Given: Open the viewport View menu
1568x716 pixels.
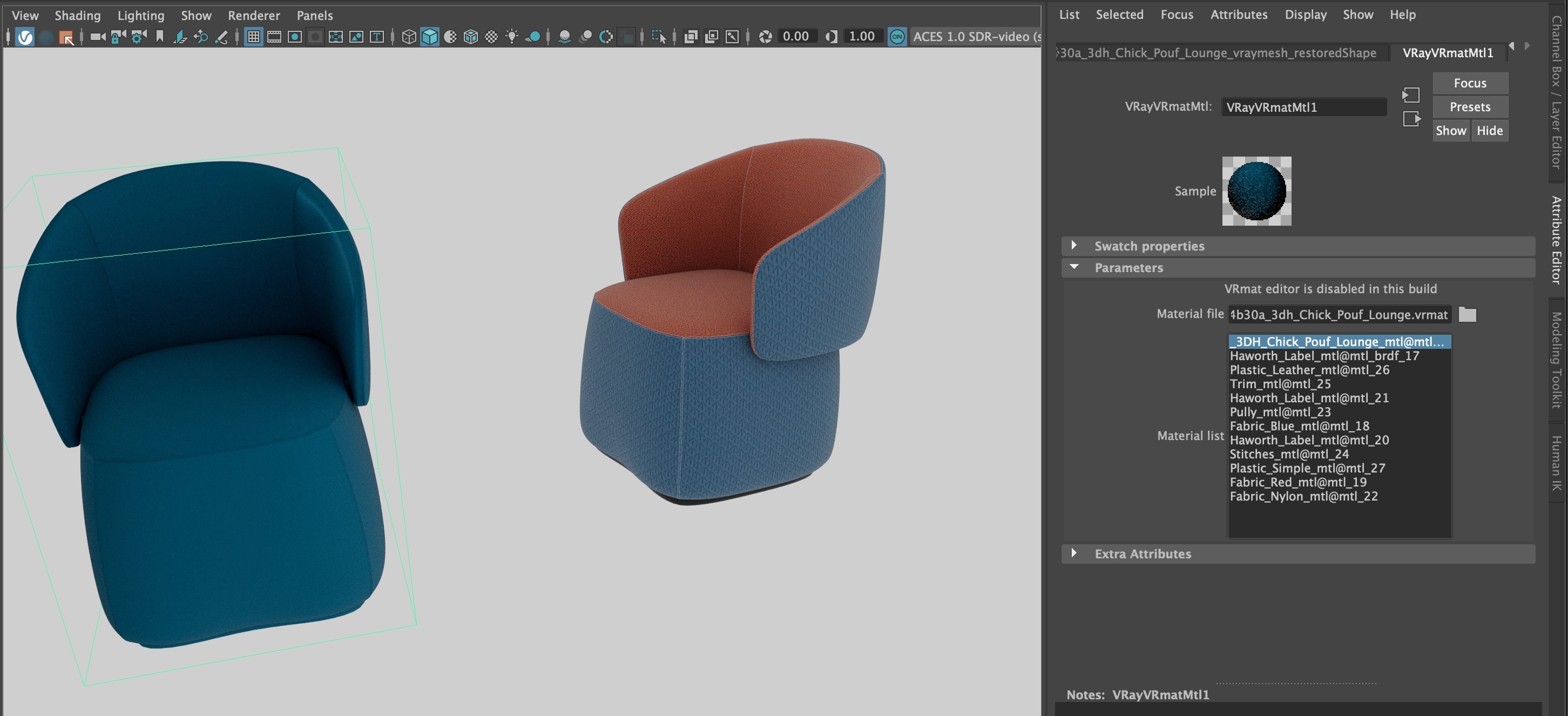Looking at the screenshot, I should click(x=25, y=15).
